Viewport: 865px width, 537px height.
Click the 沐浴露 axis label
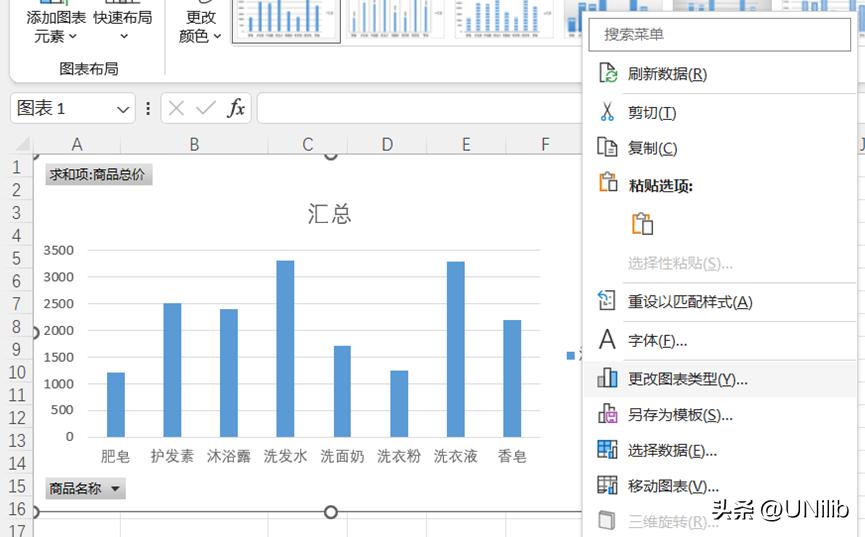(229, 456)
